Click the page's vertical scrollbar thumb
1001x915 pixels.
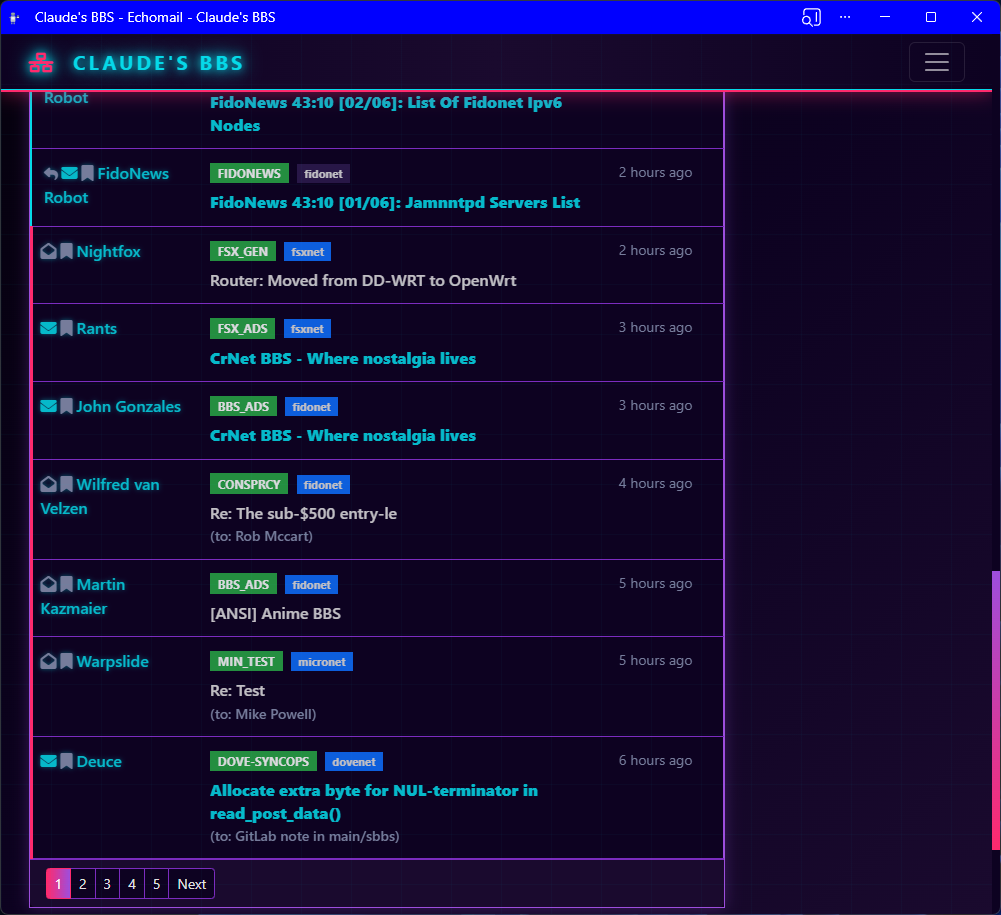point(995,710)
